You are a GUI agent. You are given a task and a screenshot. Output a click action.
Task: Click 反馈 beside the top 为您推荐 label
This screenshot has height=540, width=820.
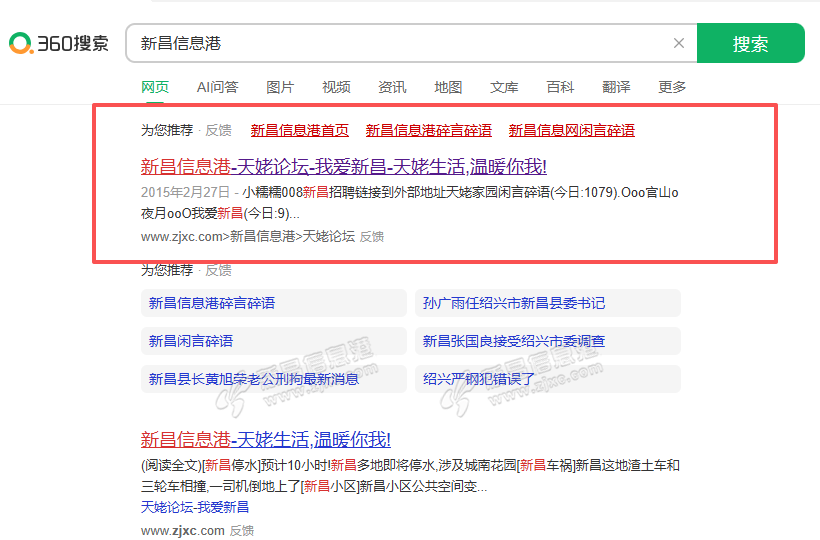[x=218, y=130]
